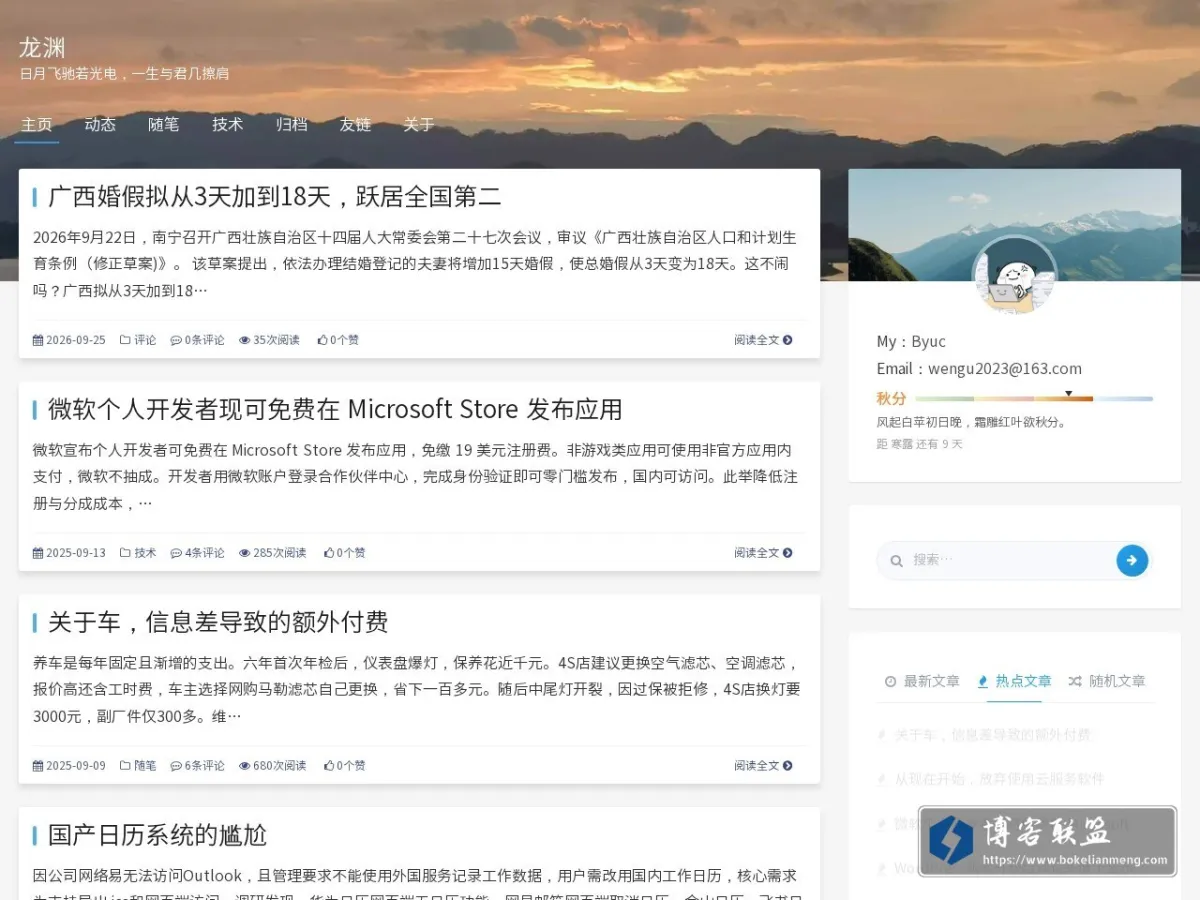Click 阅读全文 on 广西婚假 post

(x=763, y=340)
